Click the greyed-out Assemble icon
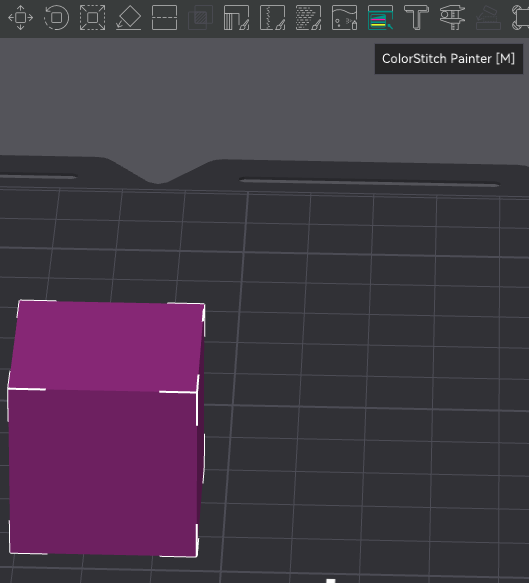 click(488, 17)
